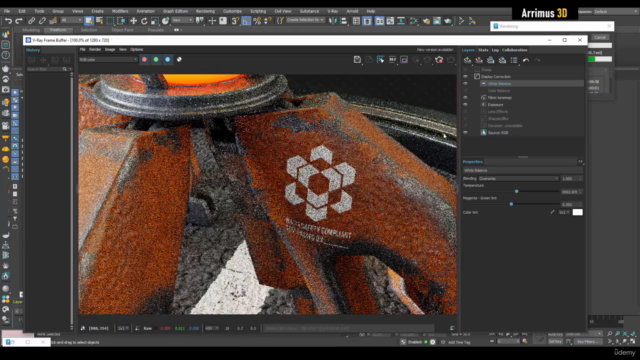The height and width of the screenshot is (360, 640).
Task: Adjust the Magenta - Green tint slider
Action: pyautogui.click(x=511, y=204)
